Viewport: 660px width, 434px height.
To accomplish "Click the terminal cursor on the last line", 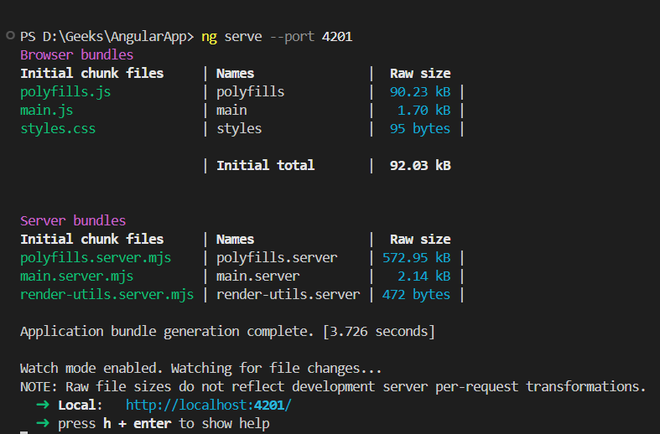I will pyautogui.click(x=24, y=432).
